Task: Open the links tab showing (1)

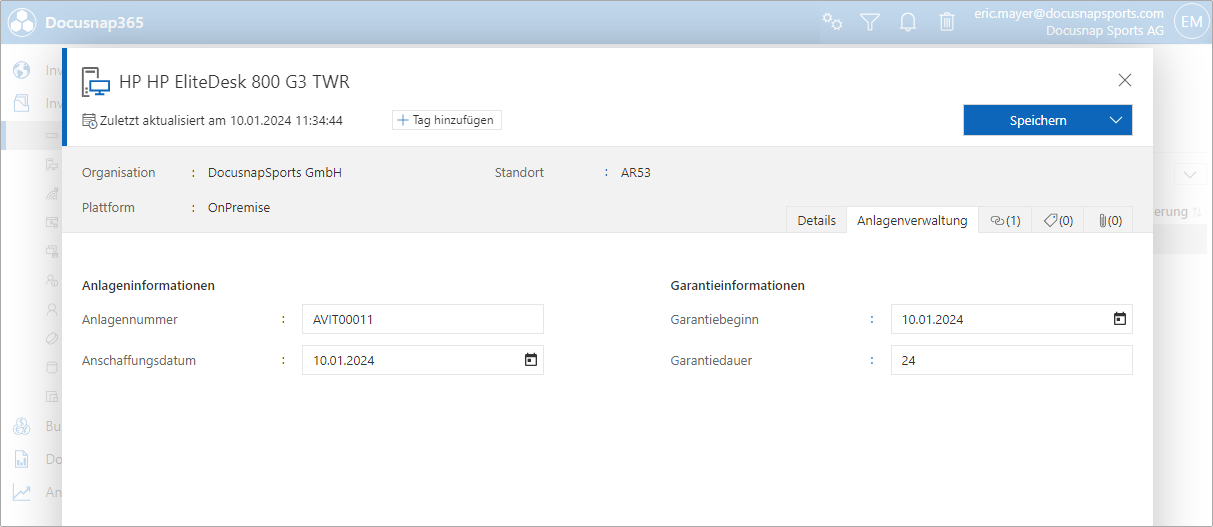Action: [x=1005, y=220]
